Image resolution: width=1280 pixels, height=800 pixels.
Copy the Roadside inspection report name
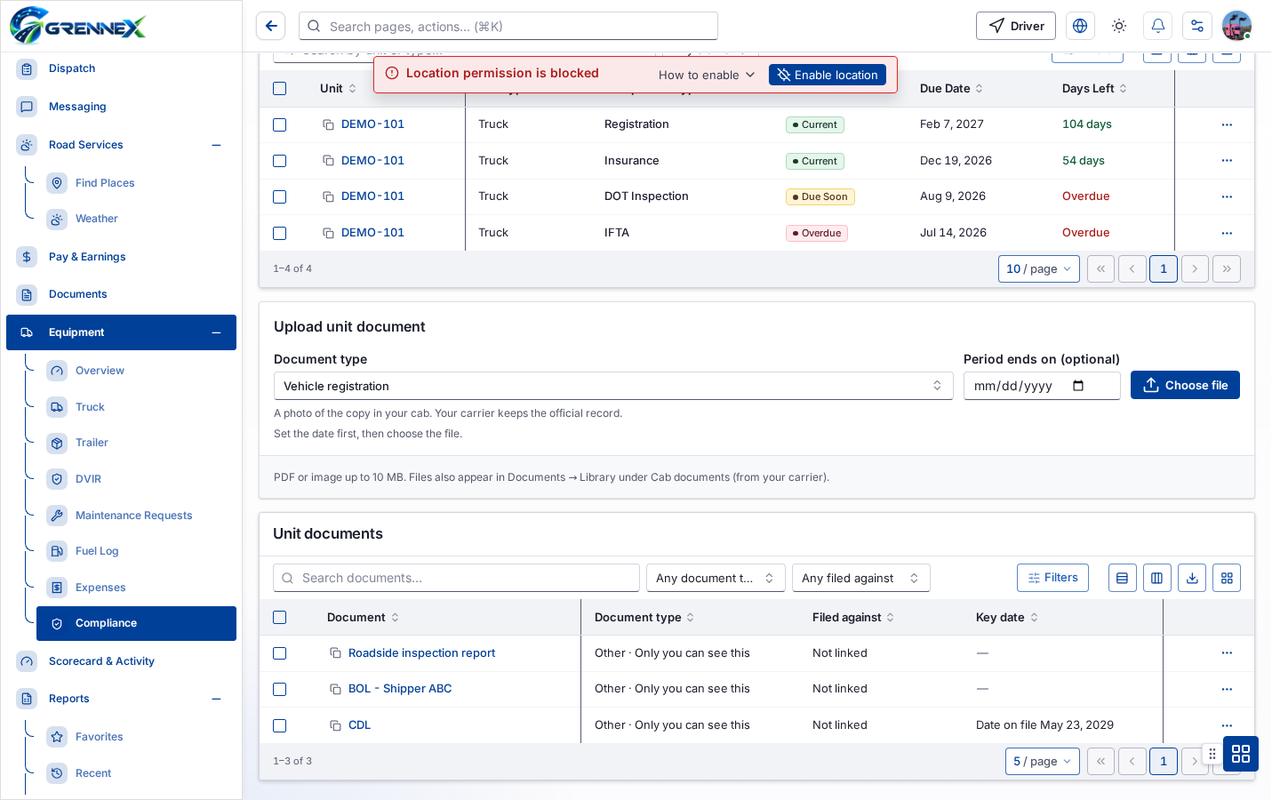click(336, 653)
